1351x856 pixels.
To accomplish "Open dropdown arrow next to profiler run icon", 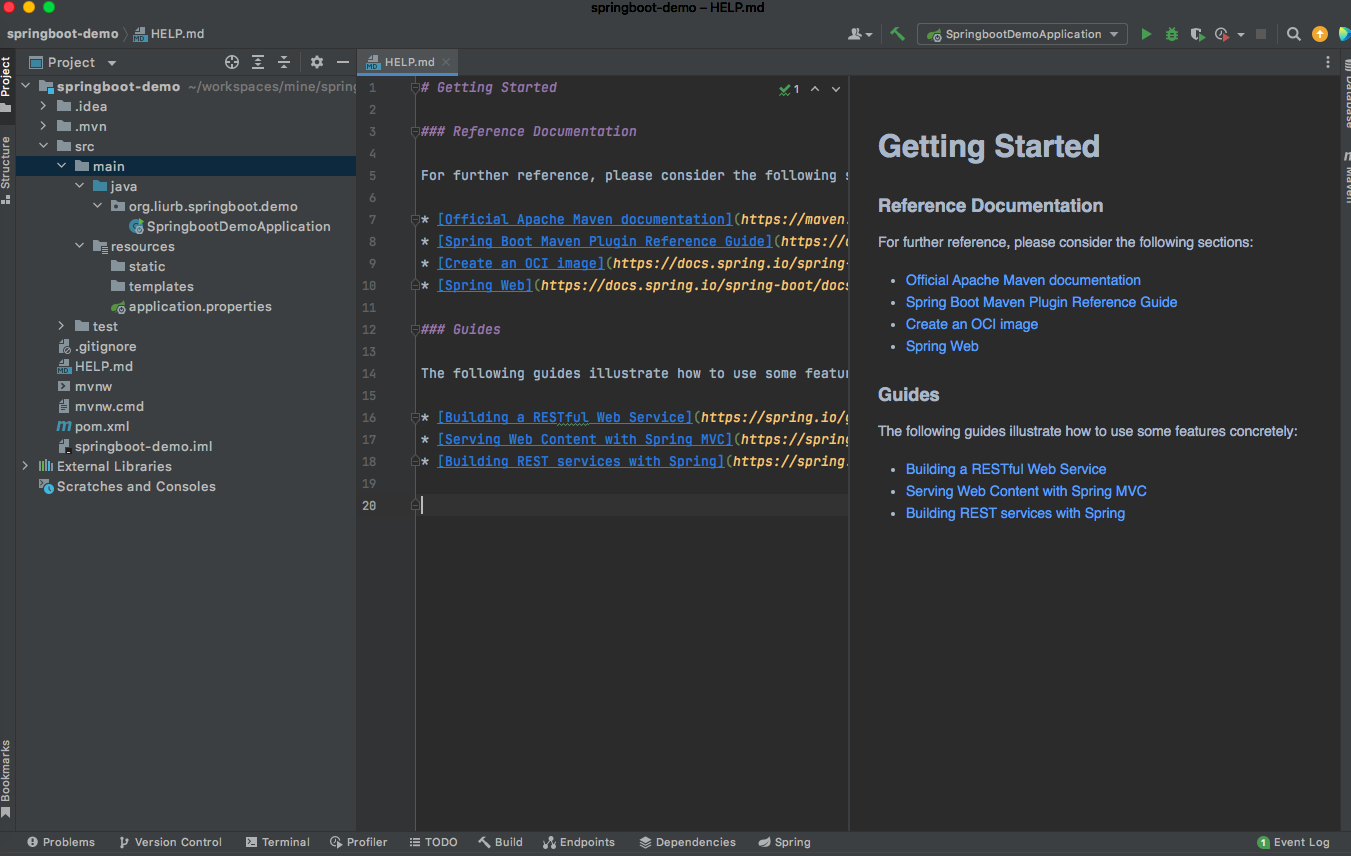I will pyautogui.click(x=1241, y=34).
